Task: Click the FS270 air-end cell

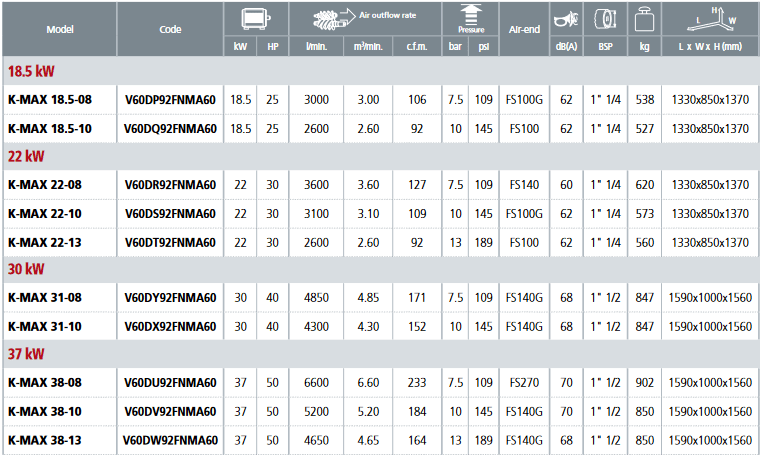Action: [x=524, y=383]
